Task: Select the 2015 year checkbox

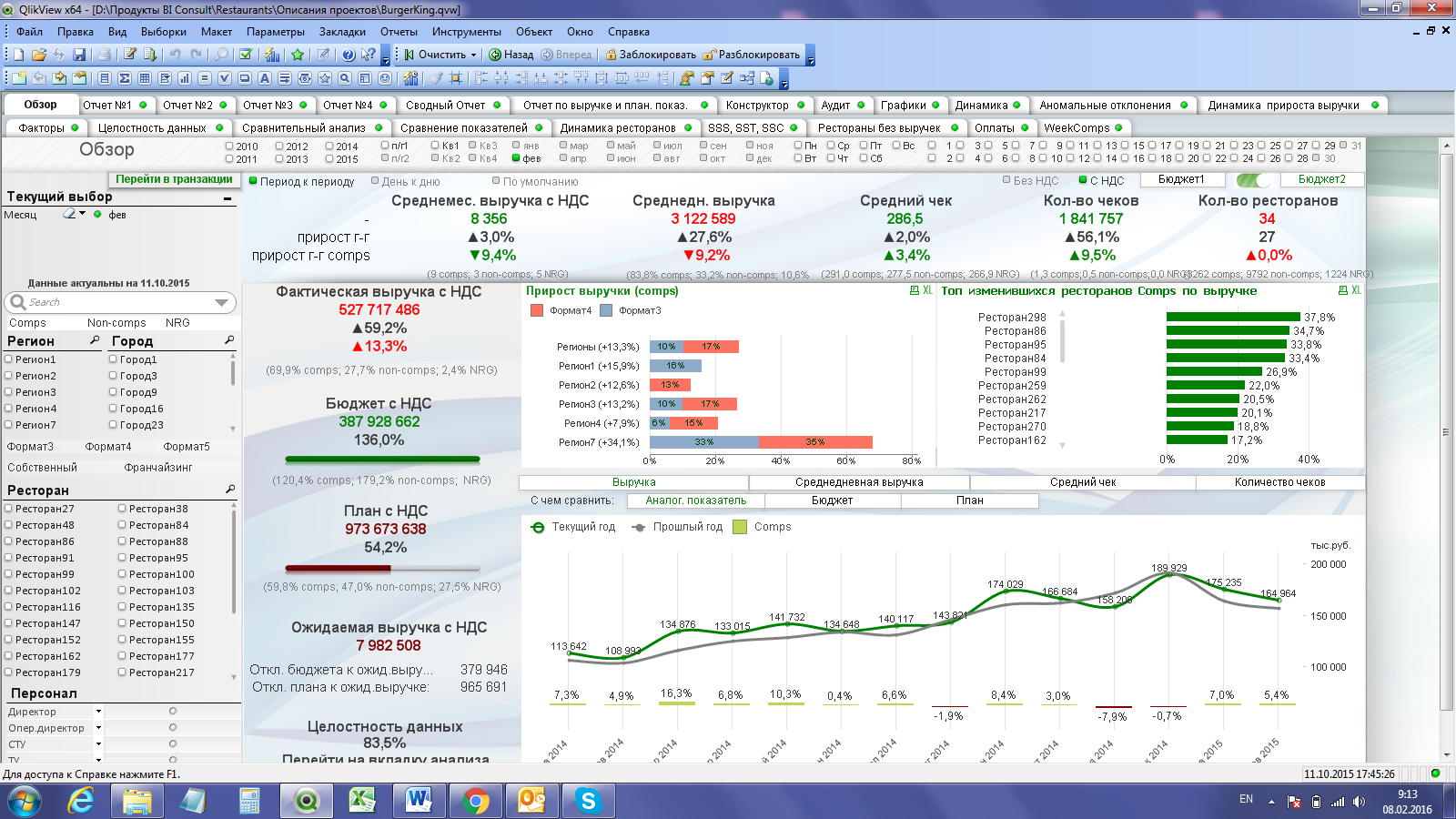Action: tap(330, 159)
